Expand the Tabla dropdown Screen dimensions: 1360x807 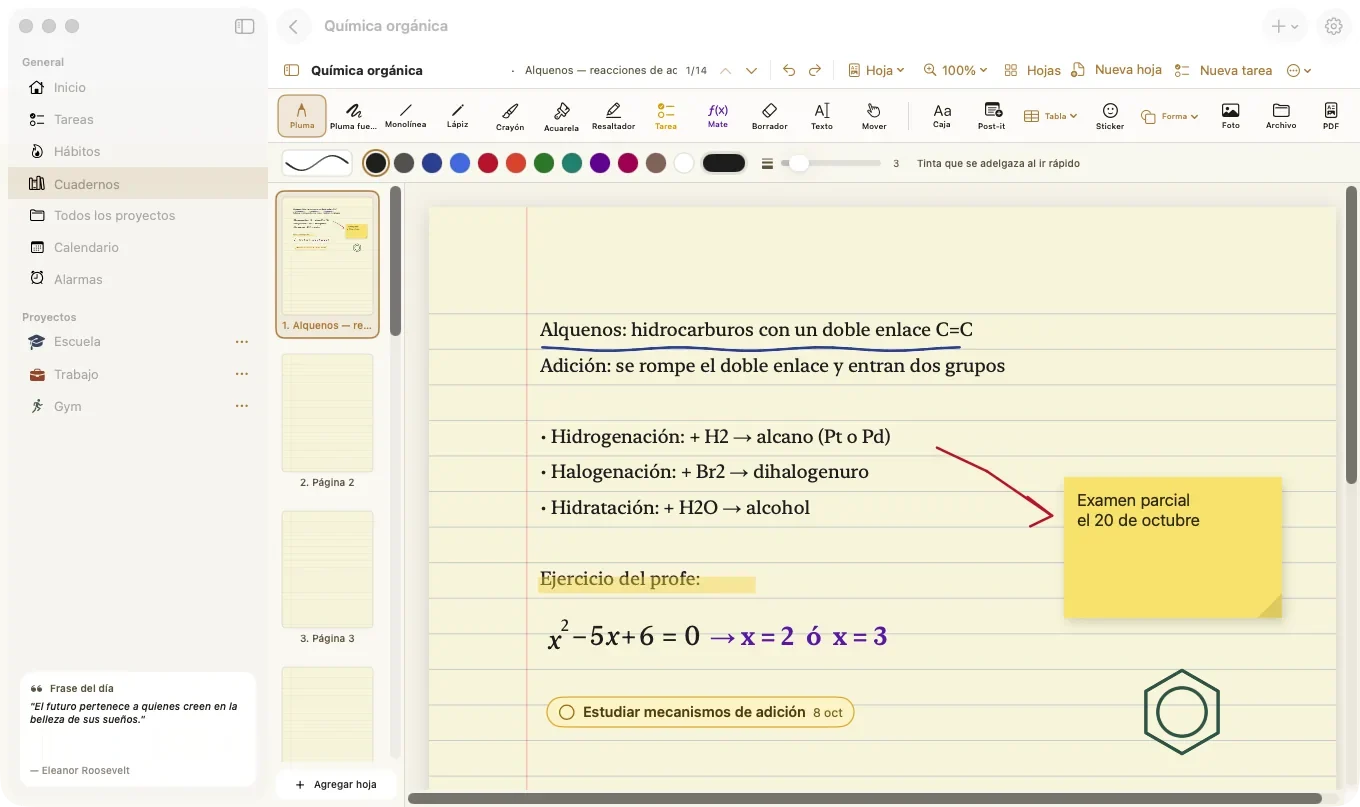coord(1051,116)
